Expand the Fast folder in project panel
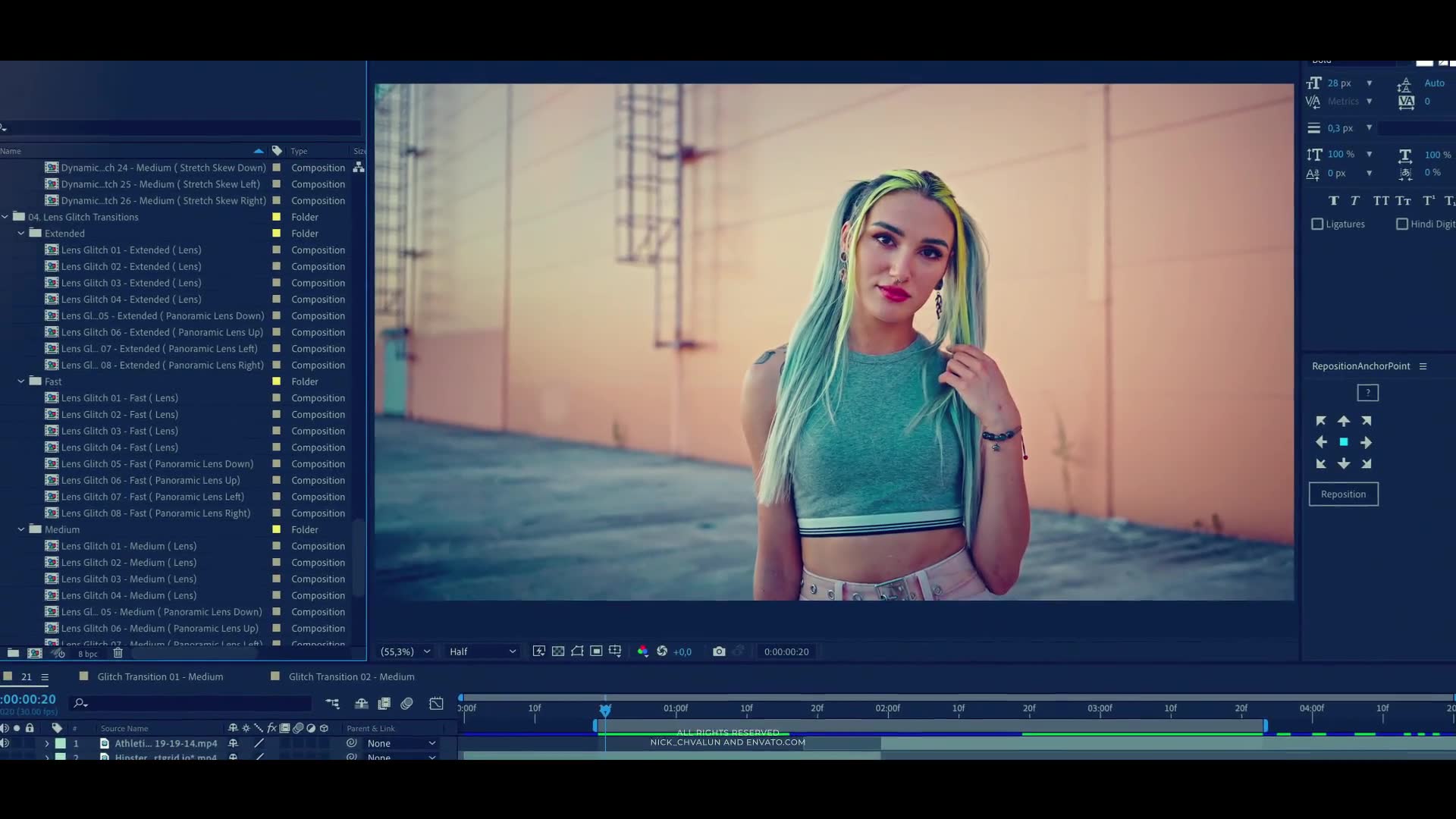The height and width of the screenshot is (819, 1456). 22,381
